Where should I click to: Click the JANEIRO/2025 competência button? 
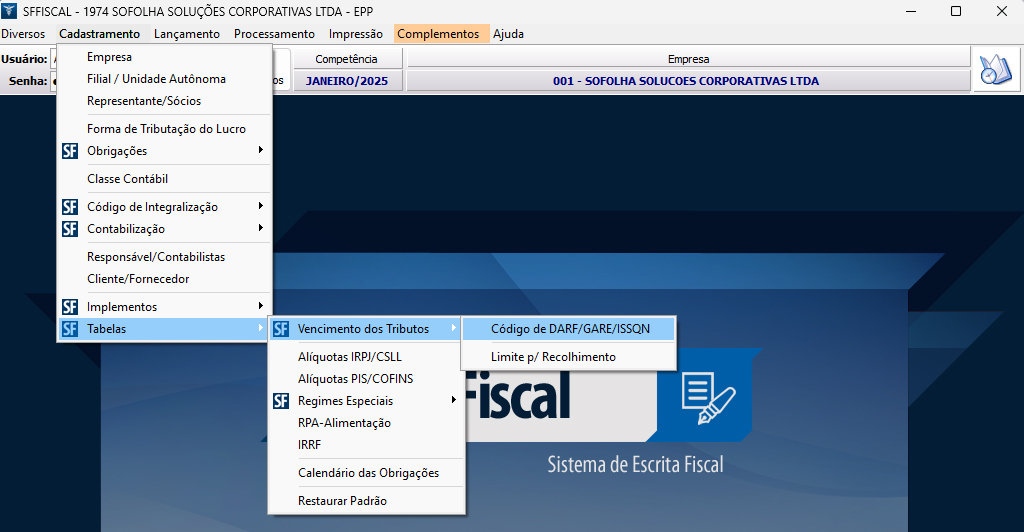click(x=347, y=81)
